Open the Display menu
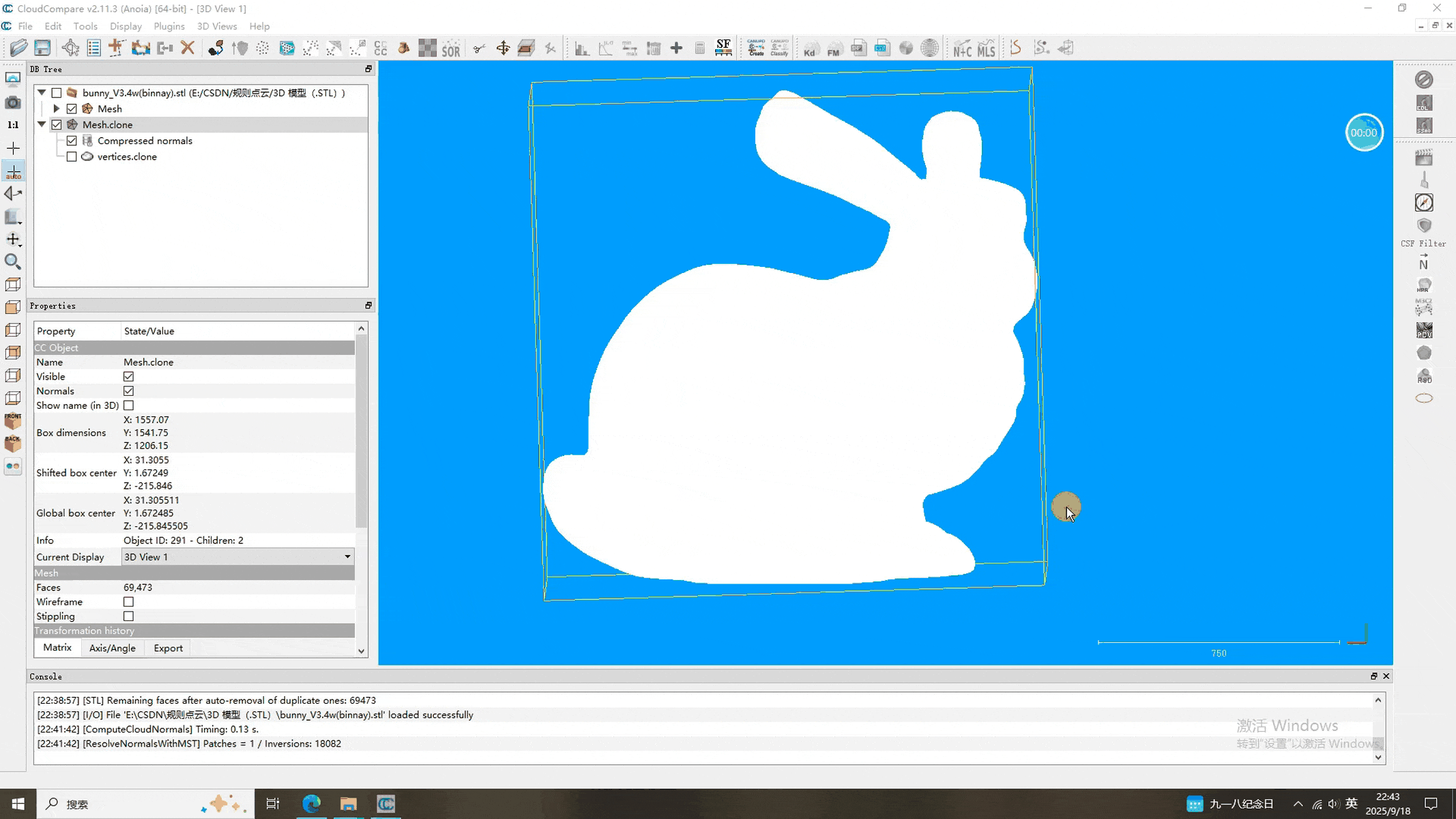Viewport: 1456px width, 819px height. [x=126, y=26]
